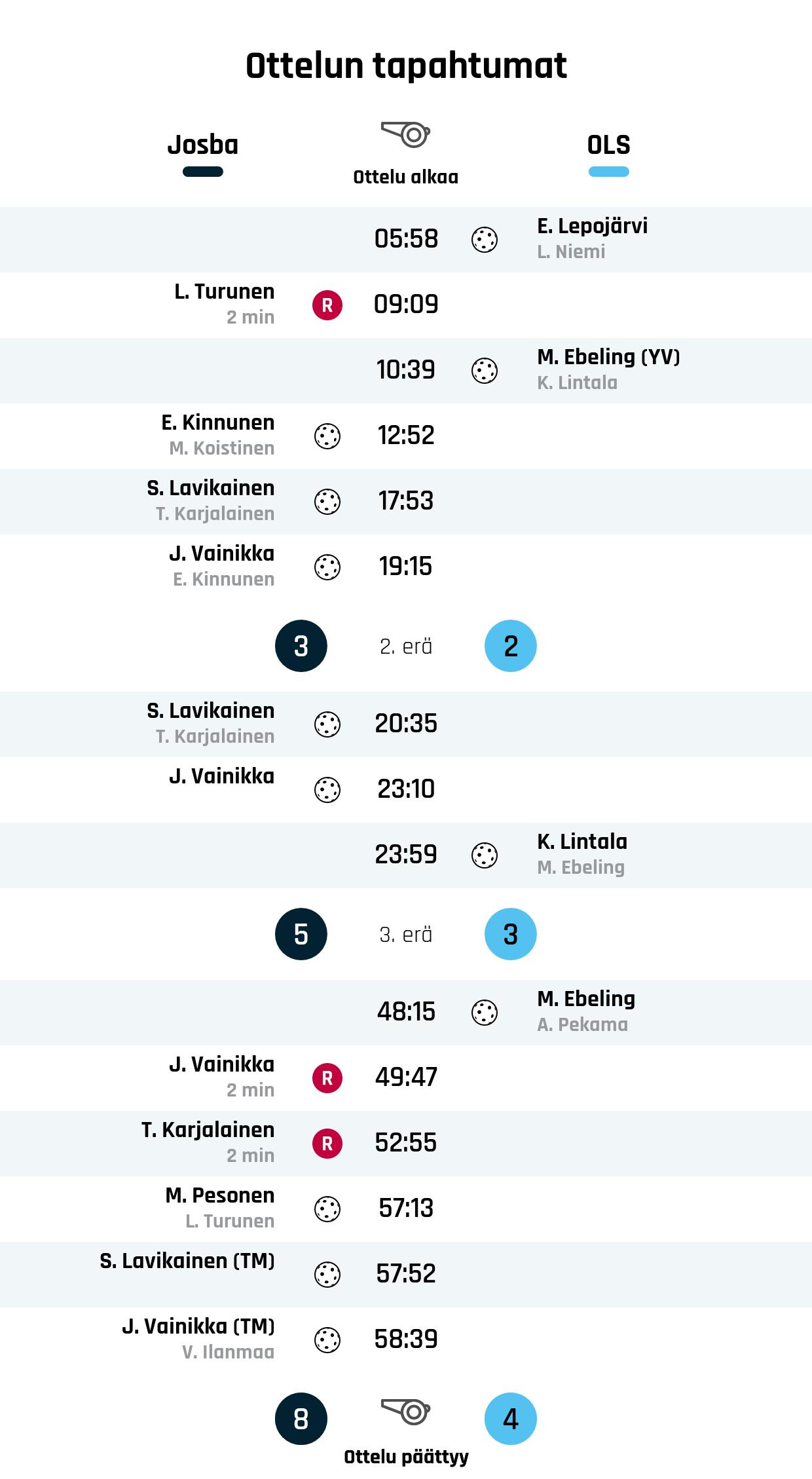Click the red penalty icon at 49:47
The image size is (812, 1479).
click(x=327, y=1078)
